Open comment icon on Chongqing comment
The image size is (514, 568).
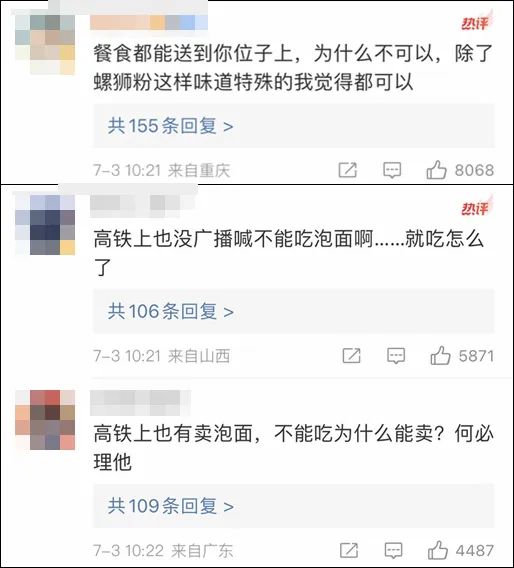pos(392,170)
